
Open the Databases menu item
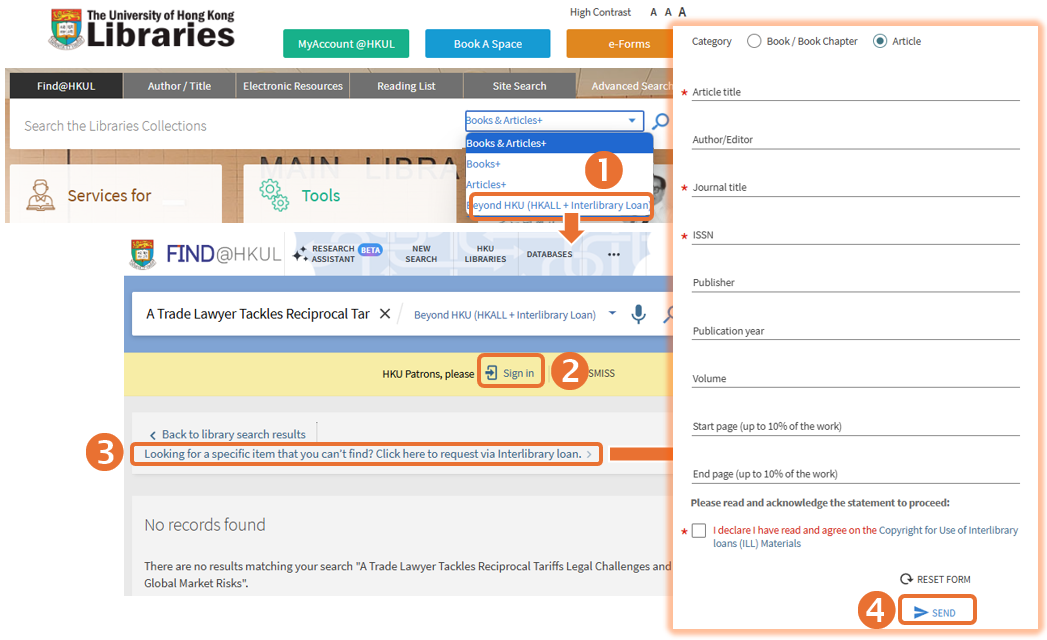(549, 254)
